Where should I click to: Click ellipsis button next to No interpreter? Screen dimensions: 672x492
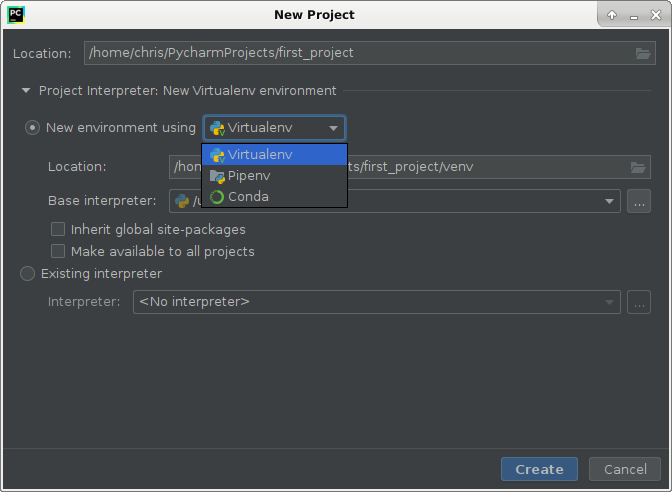(x=639, y=302)
